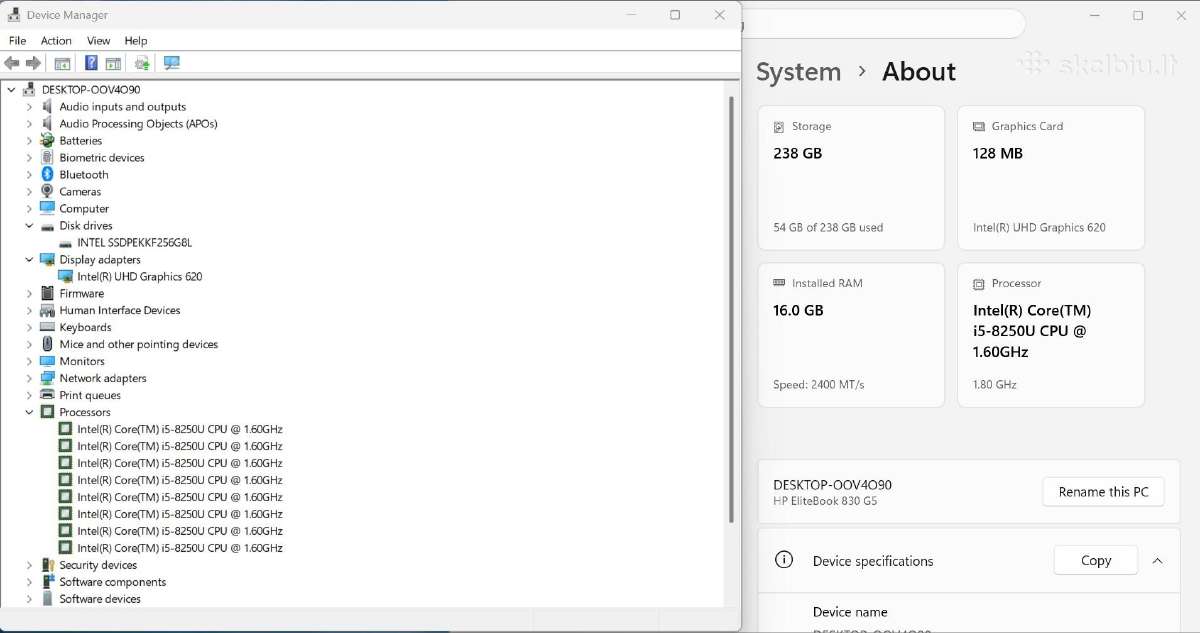The image size is (1200, 633).
Task: Select the Keyboards tree item label
Action: pyautogui.click(x=85, y=327)
